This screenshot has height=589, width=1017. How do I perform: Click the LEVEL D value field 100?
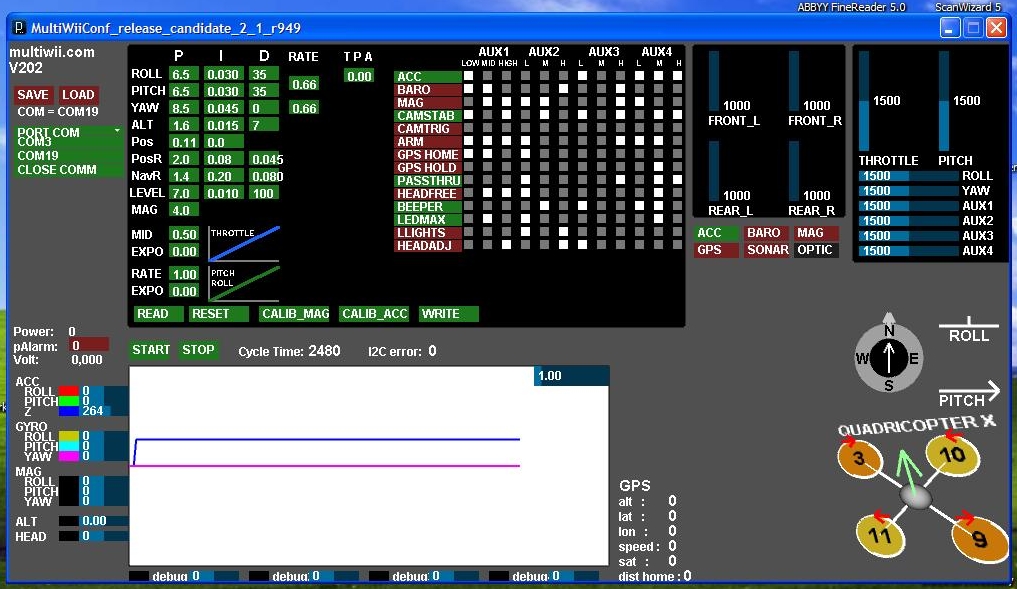(x=265, y=193)
